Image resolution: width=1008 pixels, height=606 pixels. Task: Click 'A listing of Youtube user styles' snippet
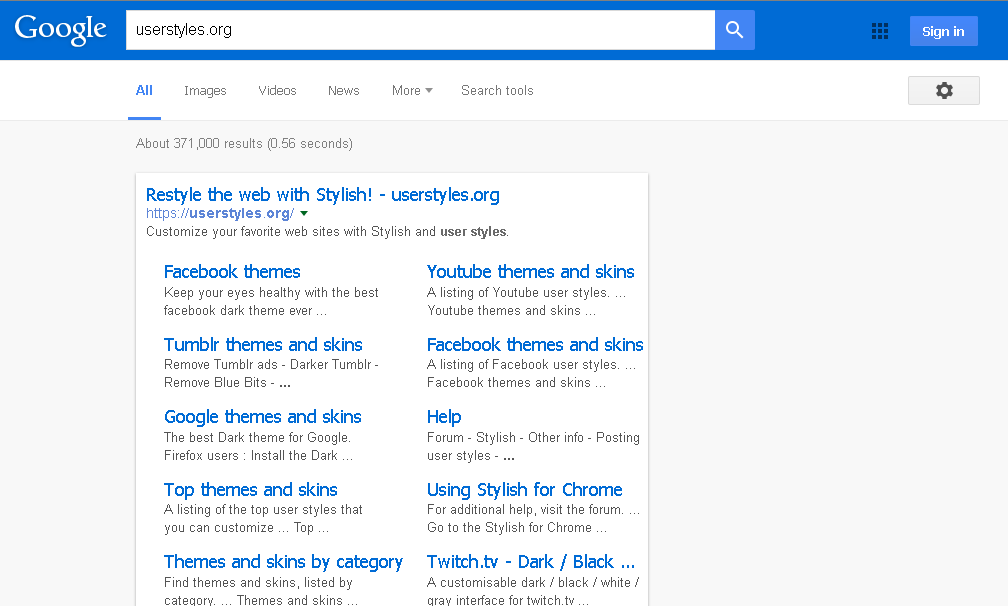(526, 301)
